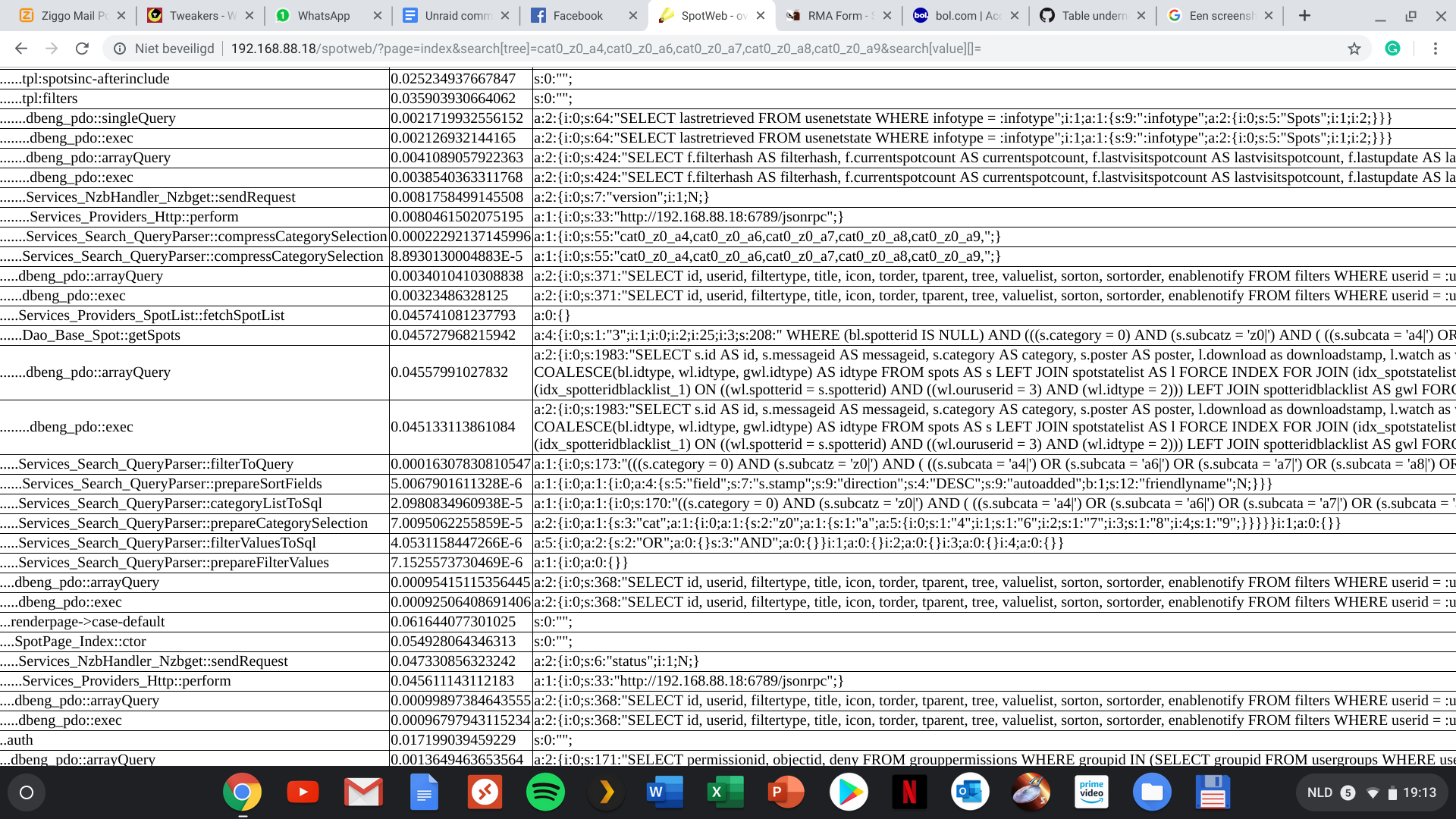Reload the SpotWeb page

click(83, 49)
